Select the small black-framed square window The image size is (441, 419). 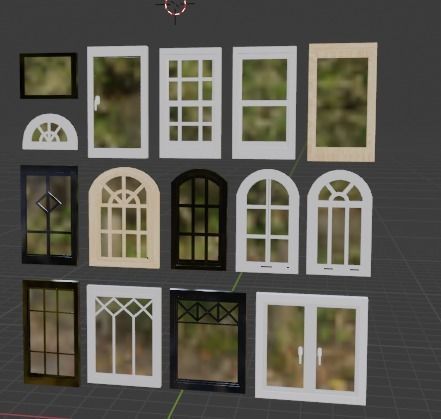click(49, 76)
